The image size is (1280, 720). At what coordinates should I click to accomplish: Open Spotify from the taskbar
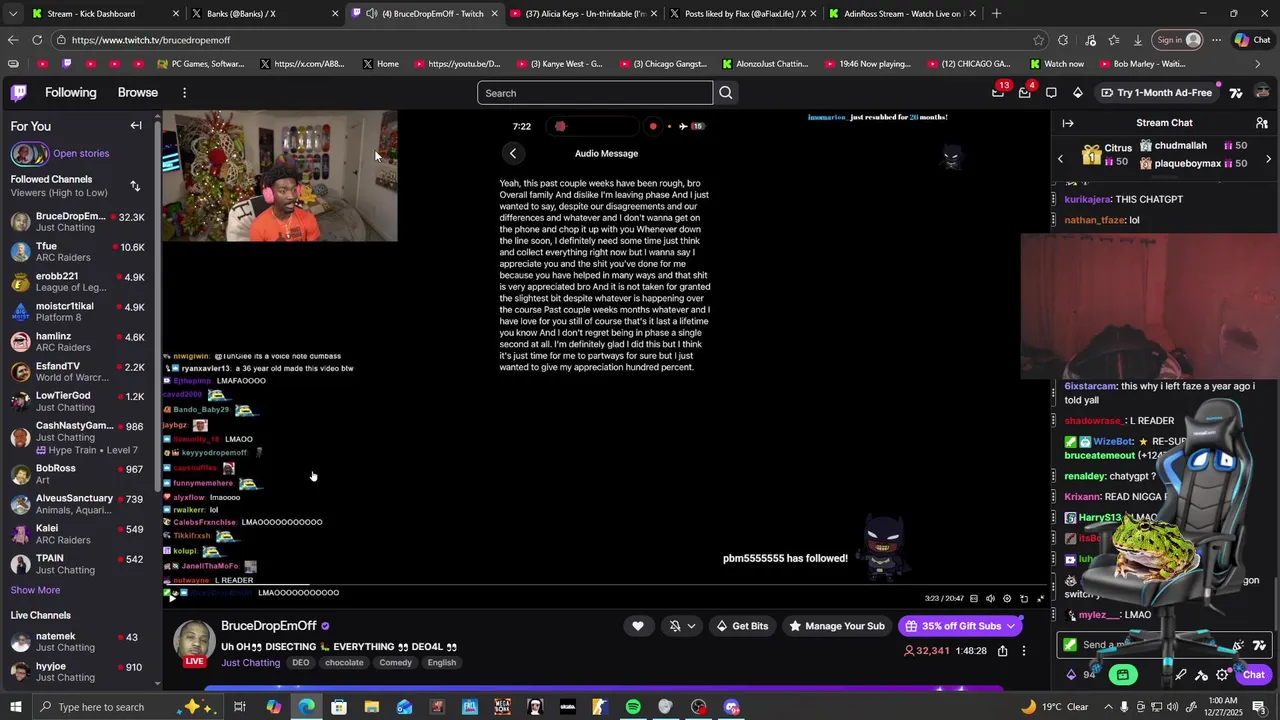[x=633, y=707]
